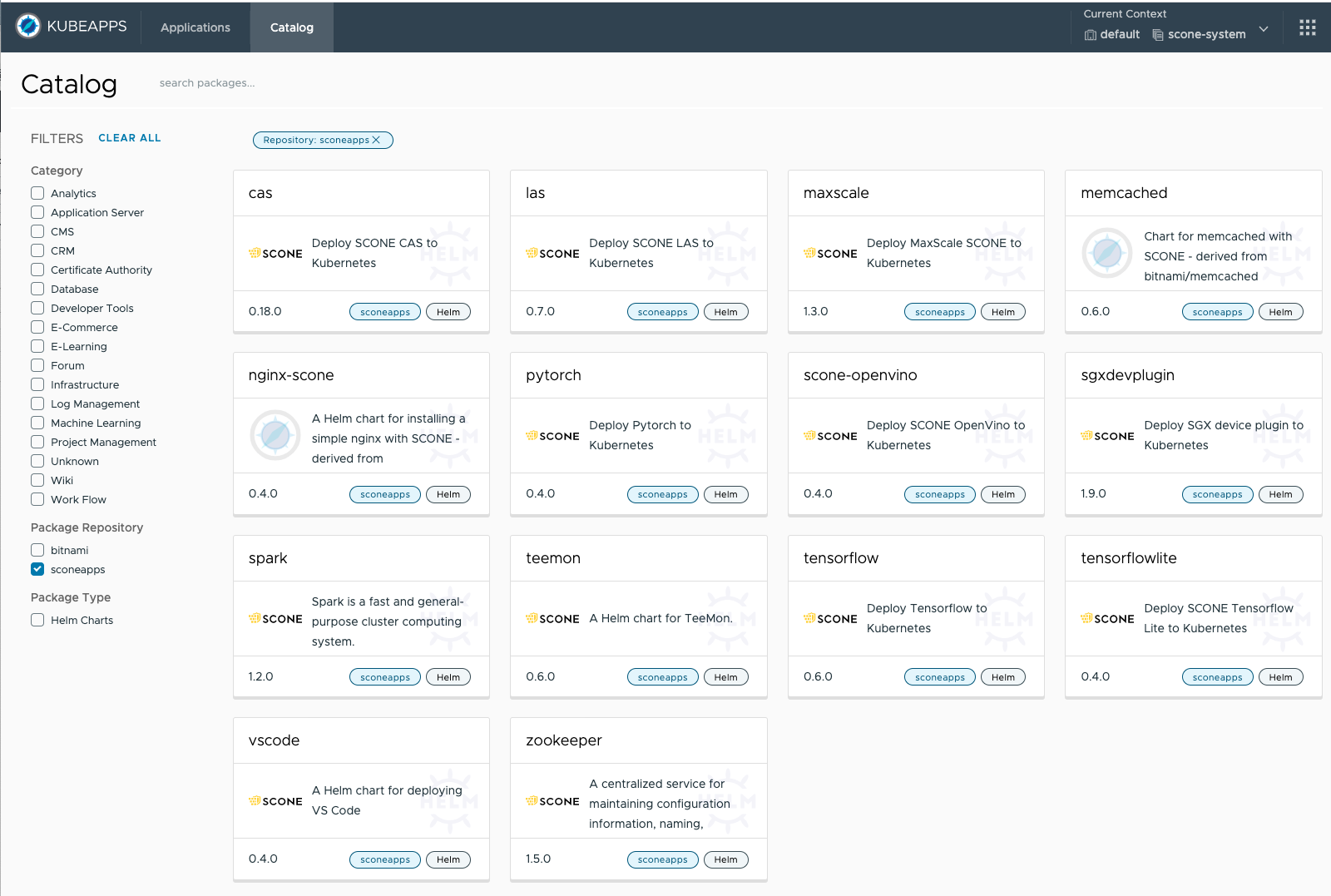
Task: Open the Current Context dropdown
Action: pos(1264,28)
